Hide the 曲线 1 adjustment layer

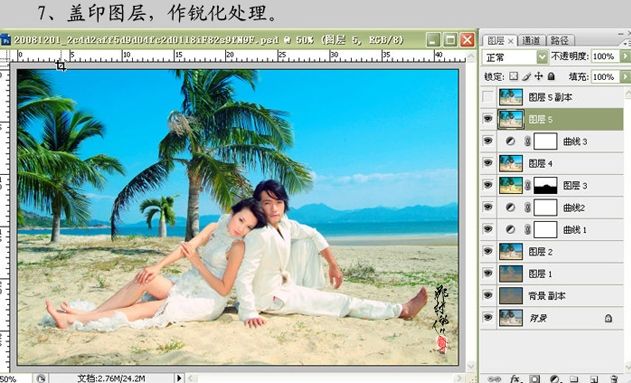(x=488, y=230)
